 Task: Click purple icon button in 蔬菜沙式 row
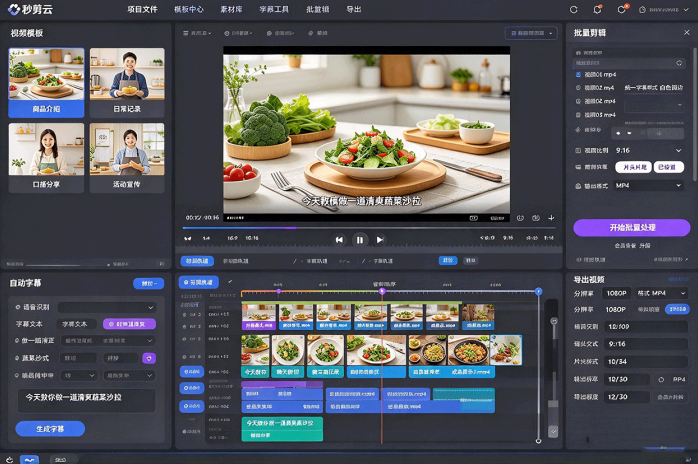[149, 358]
